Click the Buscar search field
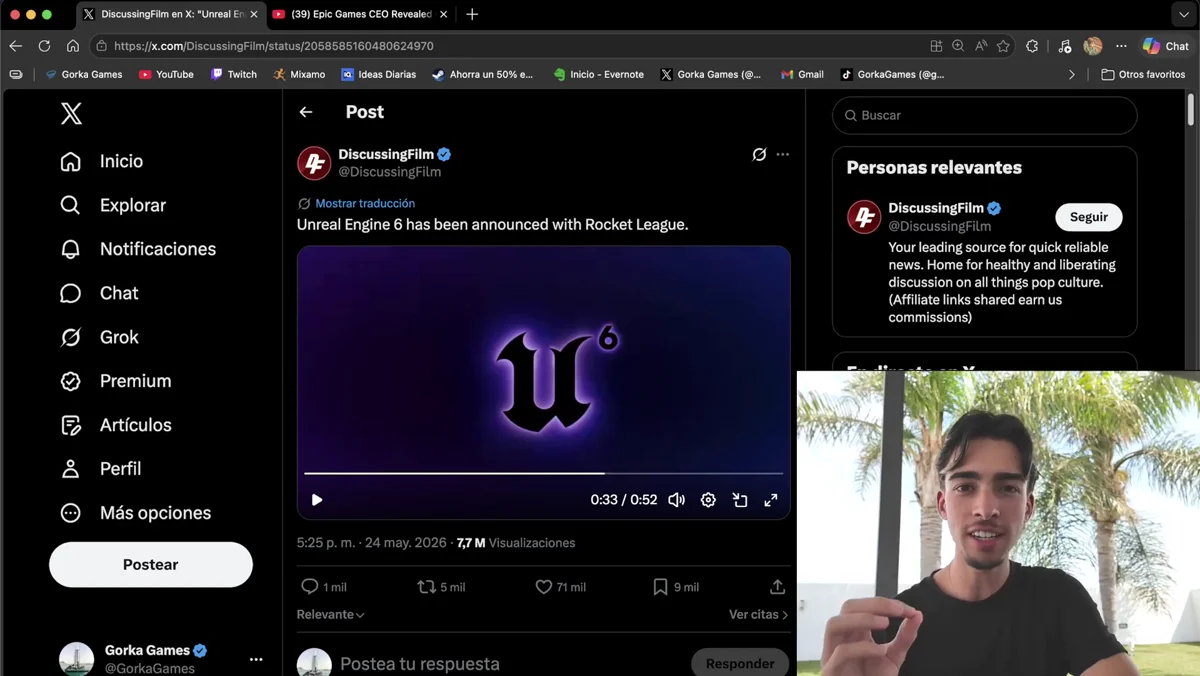Viewport: 1200px width, 676px height. pyautogui.click(x=985, y=115)
